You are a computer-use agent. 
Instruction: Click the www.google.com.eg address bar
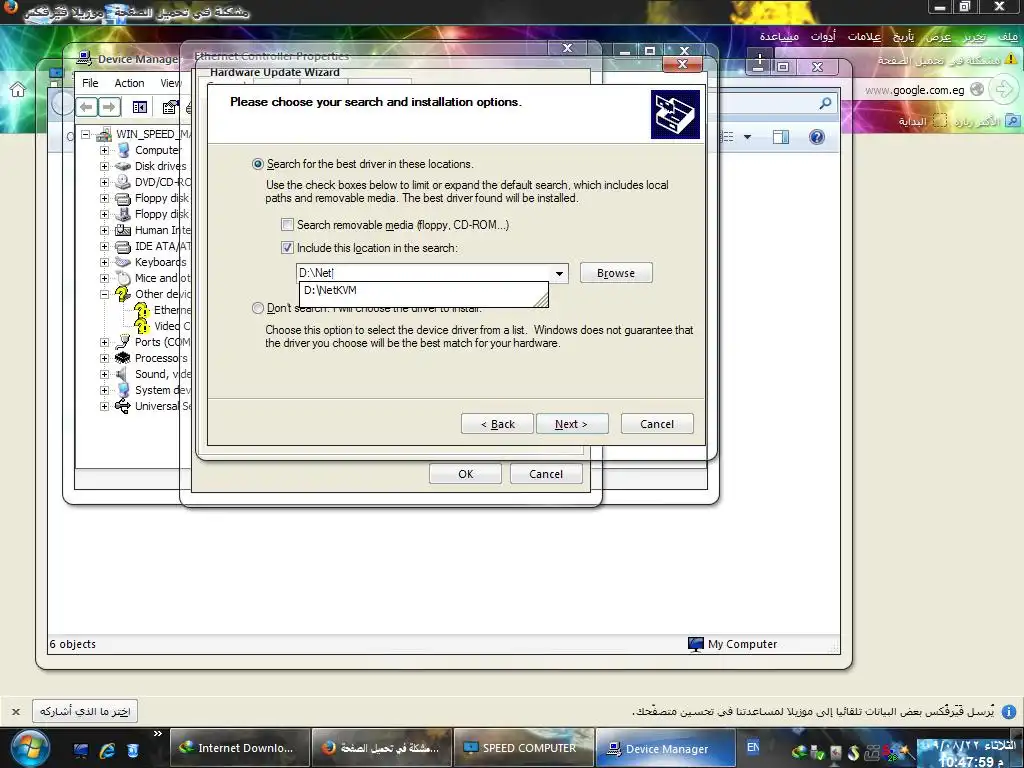tap(914, 90)
